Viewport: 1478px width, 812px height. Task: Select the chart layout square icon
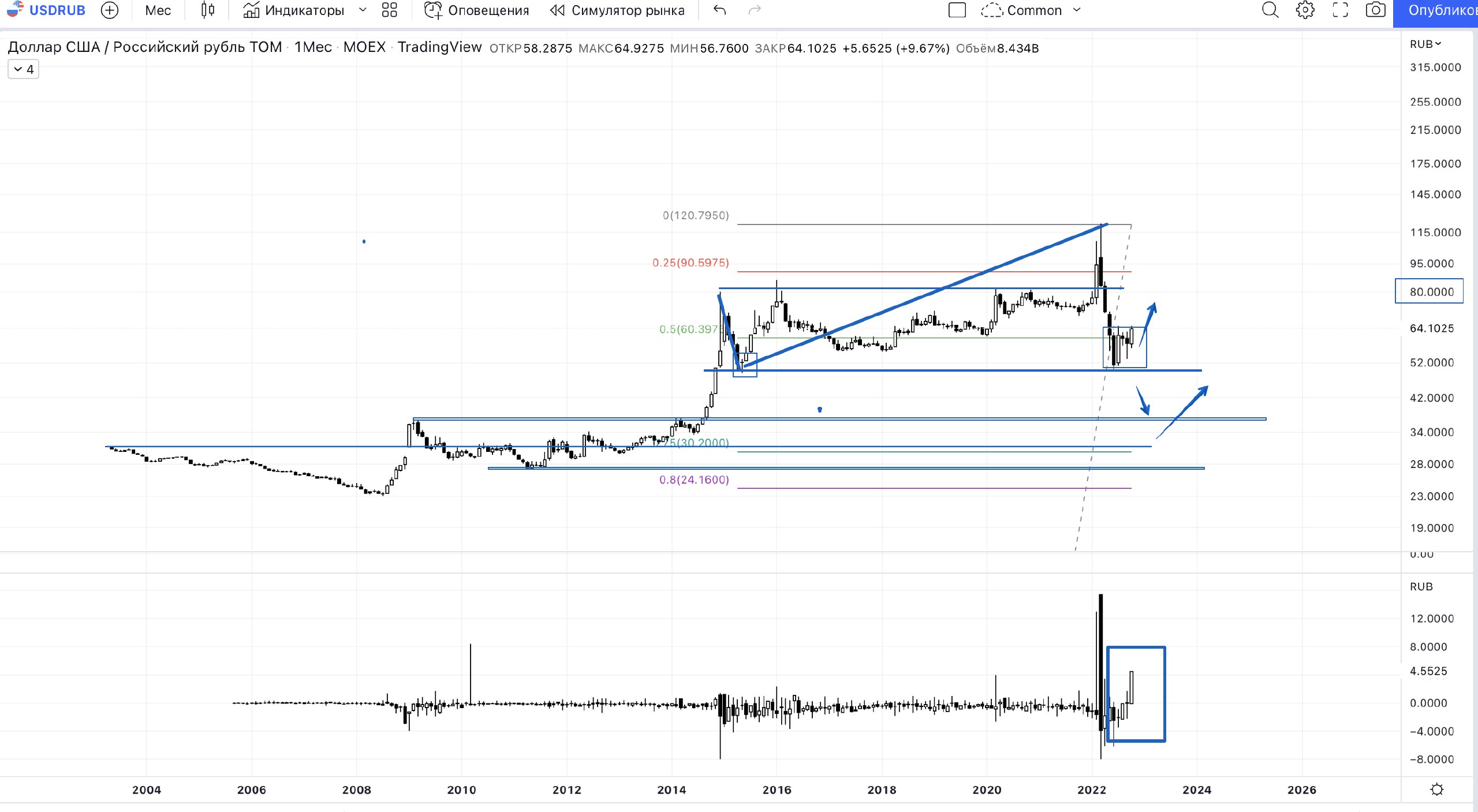957,10
